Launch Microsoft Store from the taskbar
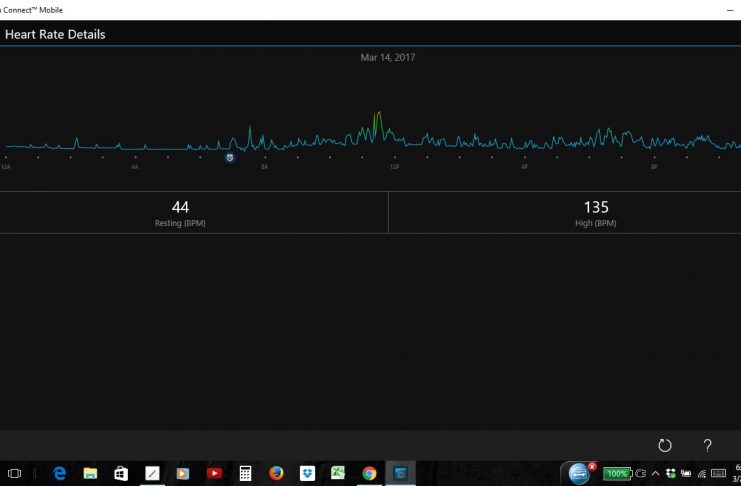This screenshot has width=741, height=486. pos(121,473)
